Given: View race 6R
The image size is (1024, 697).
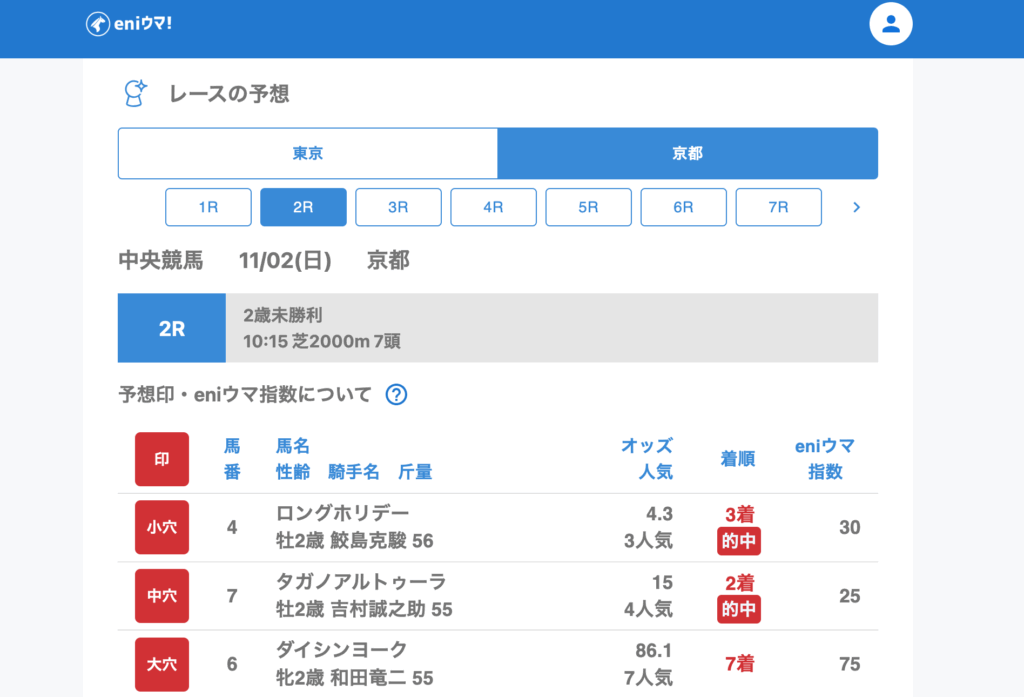Looking at the screenshot, I should (x=683, y=207).
